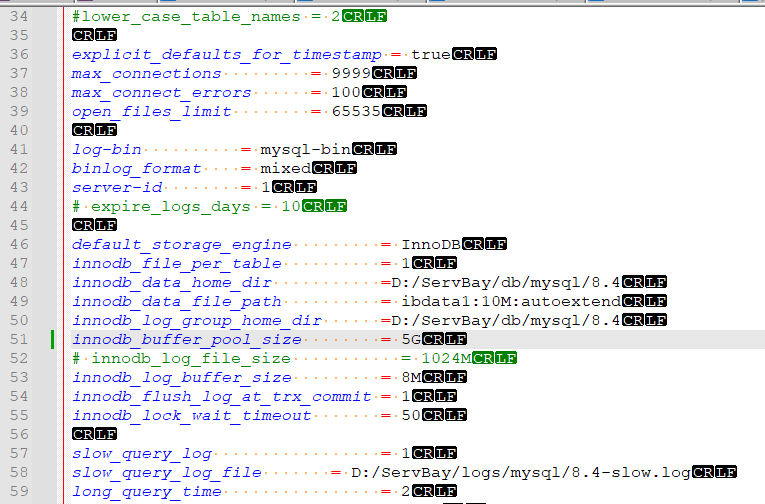The width and height of the screenshot is (765, 504).
Task: Click the 1024M value in the comment
Action: click(x=445, y=358)
